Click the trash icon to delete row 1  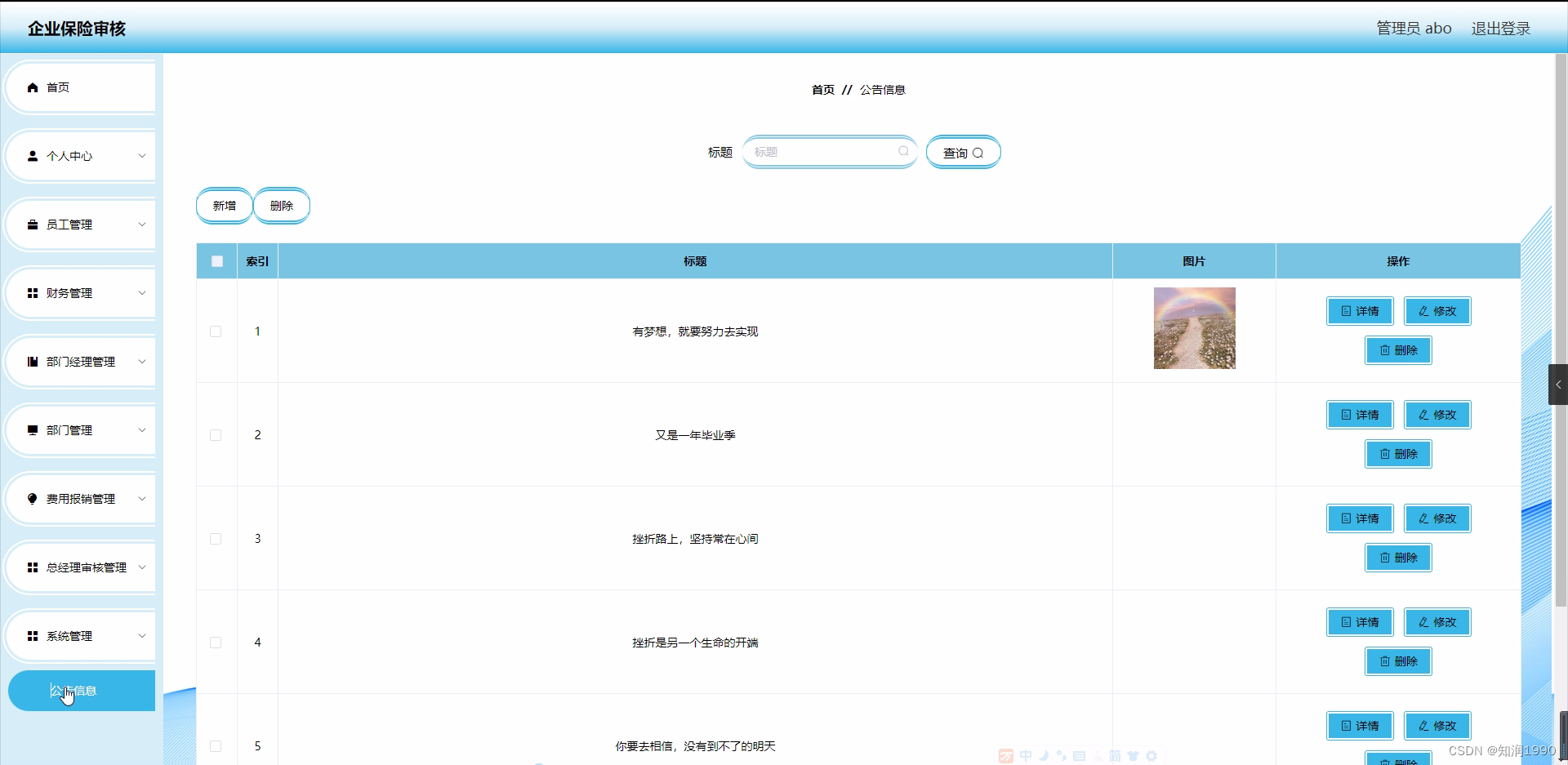coord(1384,350)
